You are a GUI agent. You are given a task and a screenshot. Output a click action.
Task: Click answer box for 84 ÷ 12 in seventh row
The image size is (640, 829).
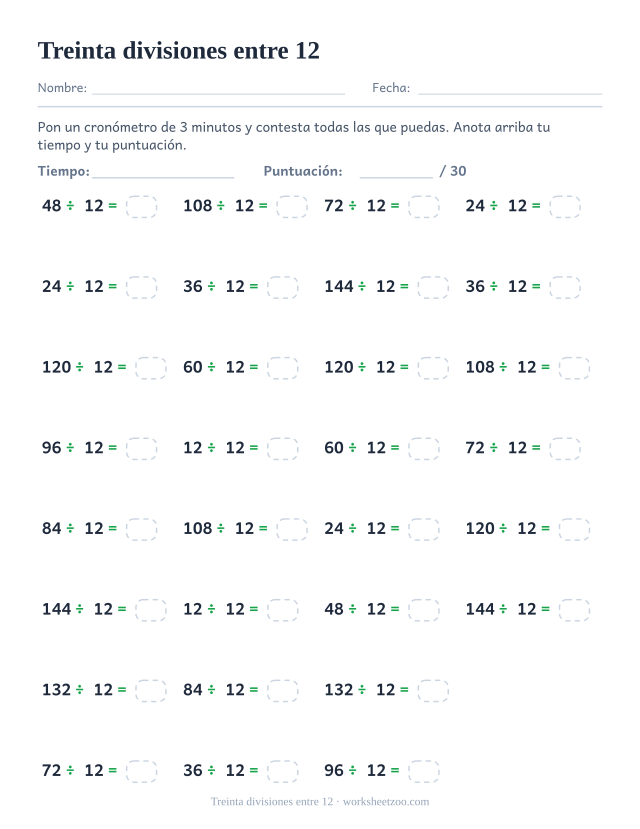283,690
